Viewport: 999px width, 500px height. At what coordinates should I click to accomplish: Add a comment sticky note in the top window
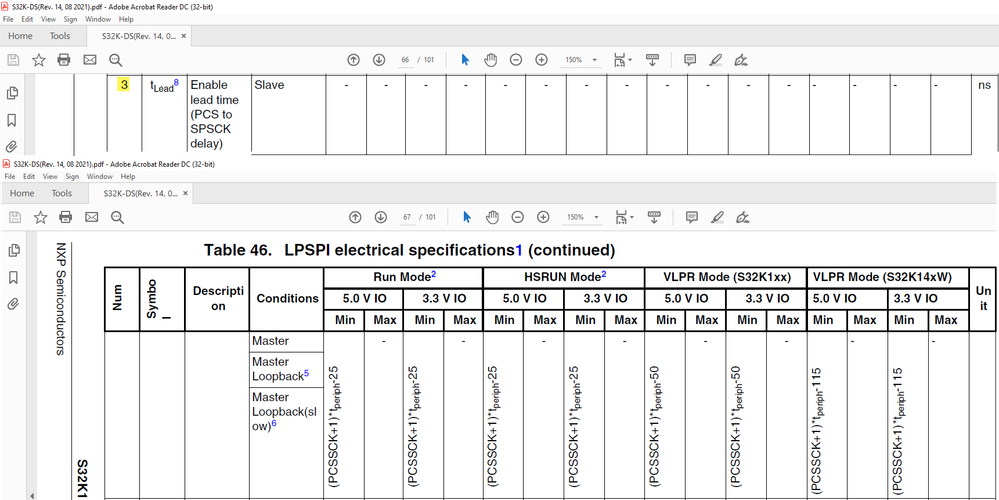(x=690, y=60)
